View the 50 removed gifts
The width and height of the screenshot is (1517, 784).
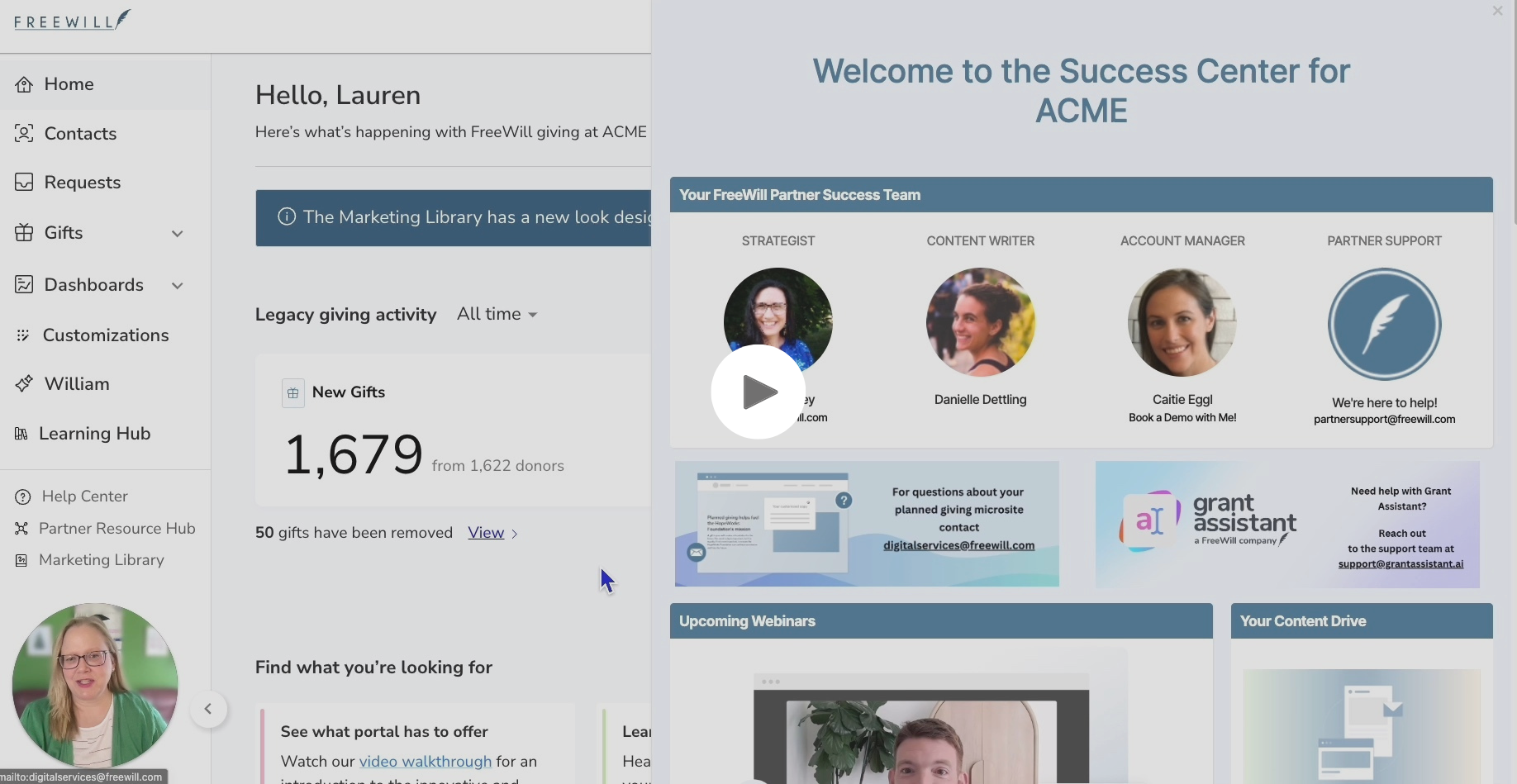pyautogui.click(x=486, y=533)
